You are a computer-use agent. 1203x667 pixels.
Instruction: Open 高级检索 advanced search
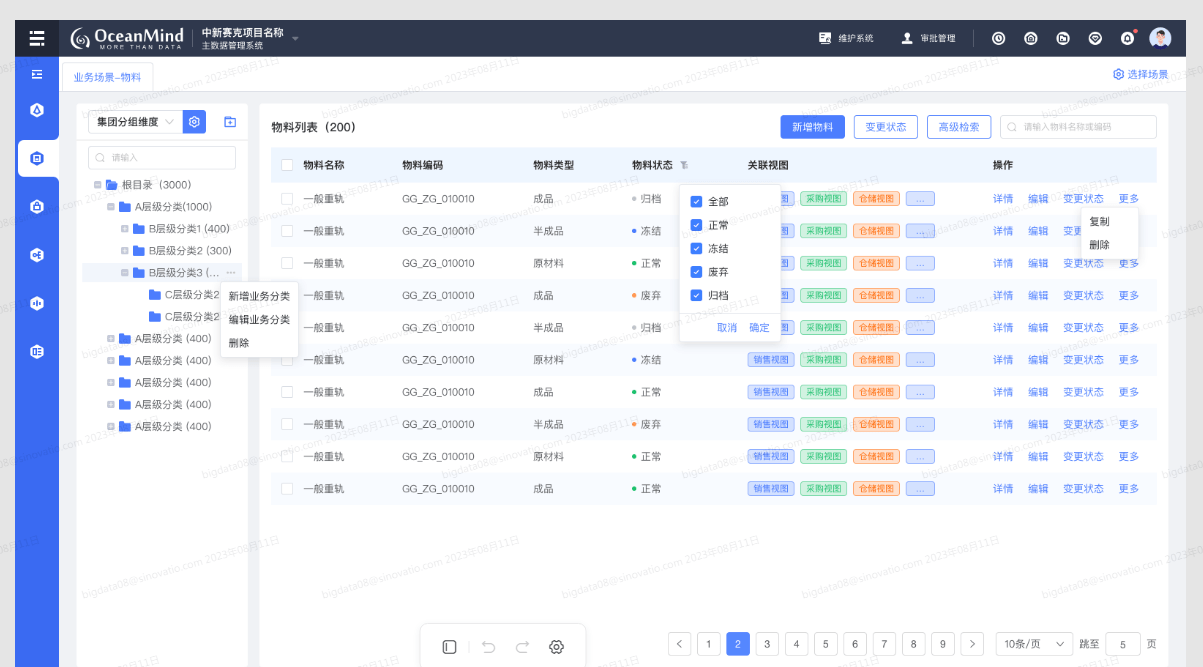click(x=959, y=127)
